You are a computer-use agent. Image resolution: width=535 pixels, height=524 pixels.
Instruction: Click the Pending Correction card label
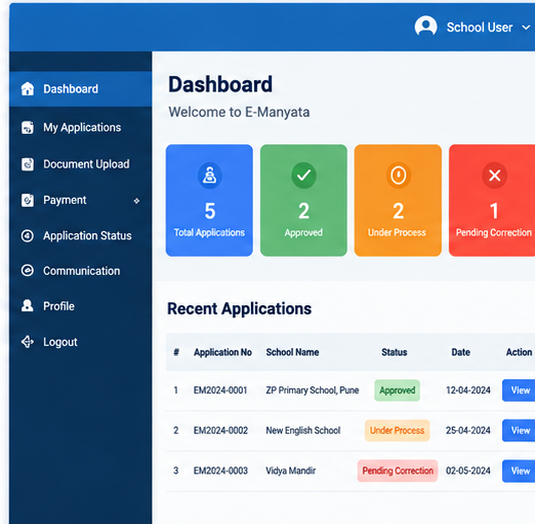[494, 233]
